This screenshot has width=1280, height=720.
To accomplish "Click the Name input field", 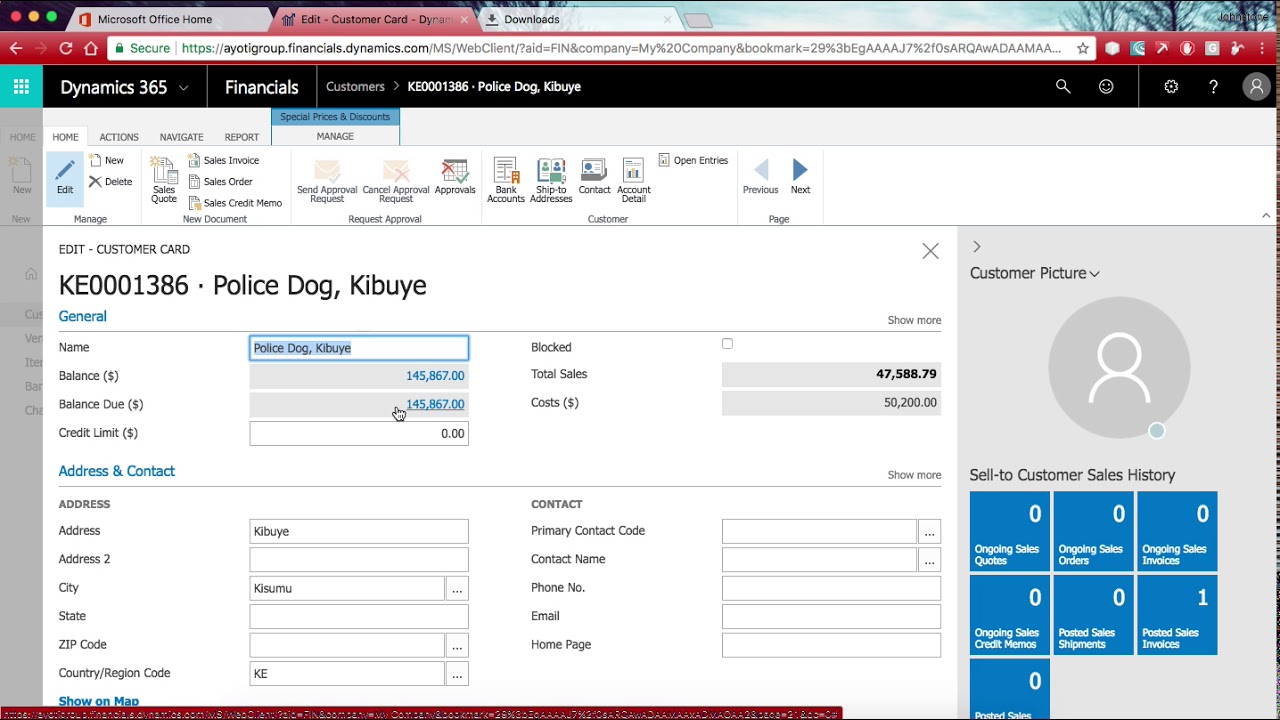I will point(359,348).
